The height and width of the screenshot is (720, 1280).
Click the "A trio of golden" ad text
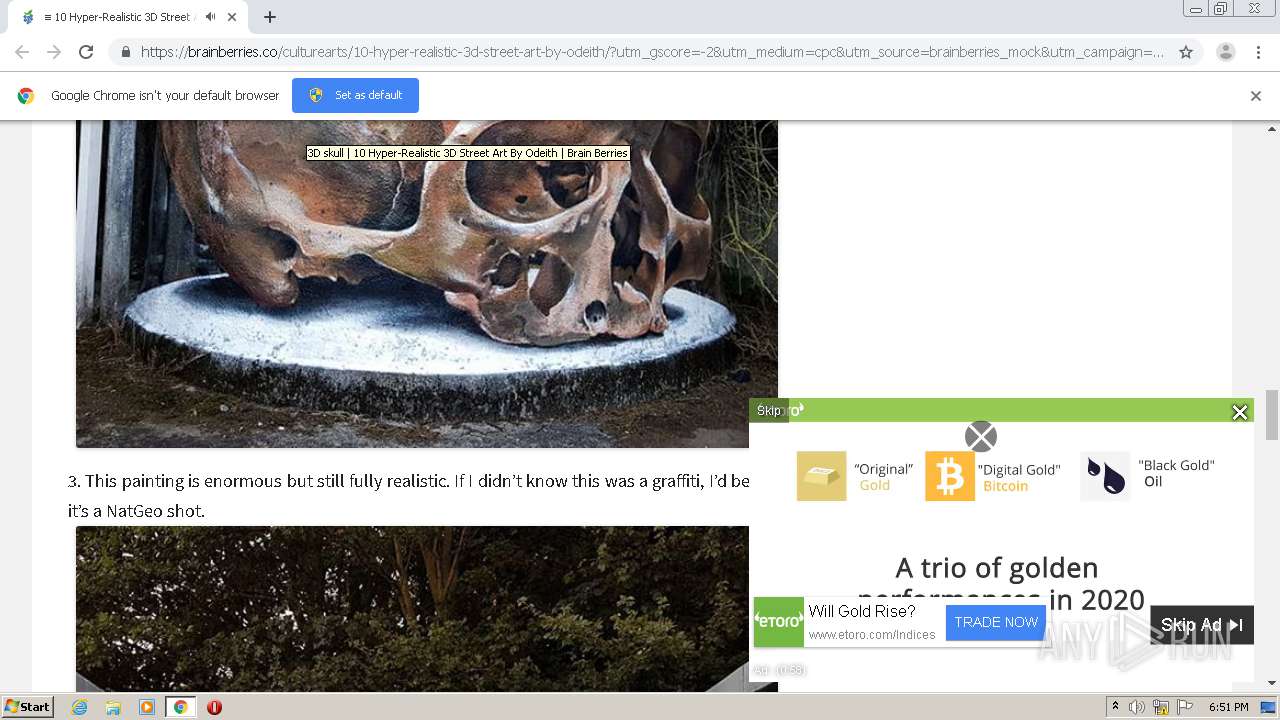tap(997, 568)
